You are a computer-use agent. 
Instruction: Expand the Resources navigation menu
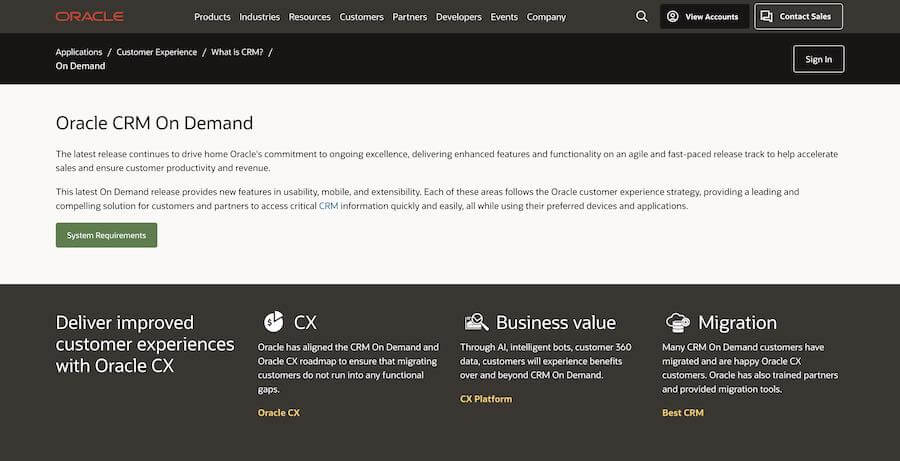click(x=309, y=17)
